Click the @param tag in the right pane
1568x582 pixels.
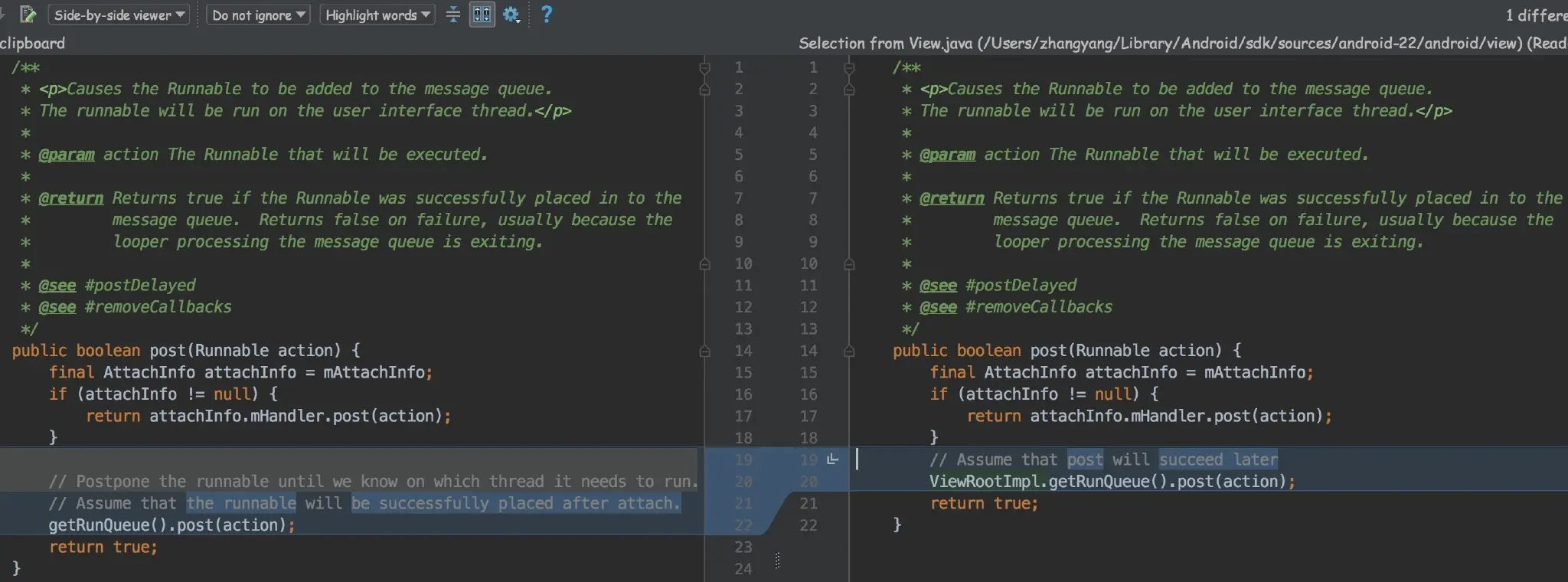click(x=947, y=155)
